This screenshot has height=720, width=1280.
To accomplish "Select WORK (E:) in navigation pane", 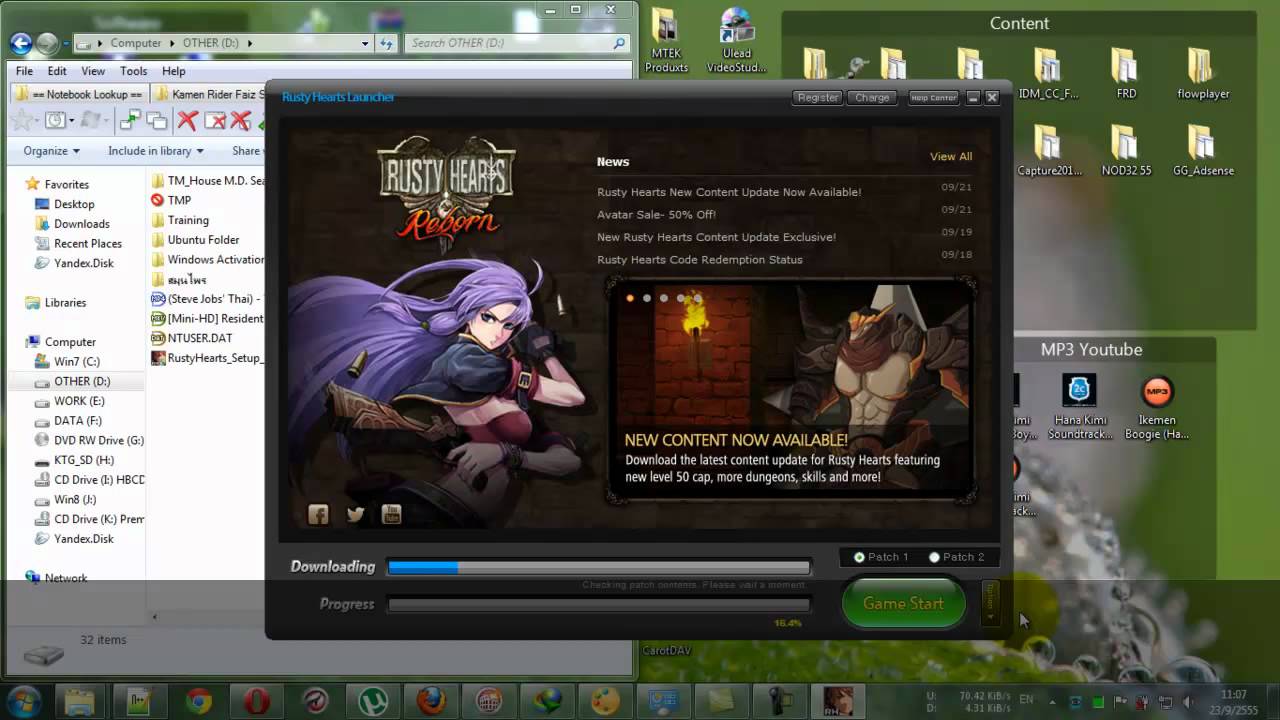I will pos(79,401).
